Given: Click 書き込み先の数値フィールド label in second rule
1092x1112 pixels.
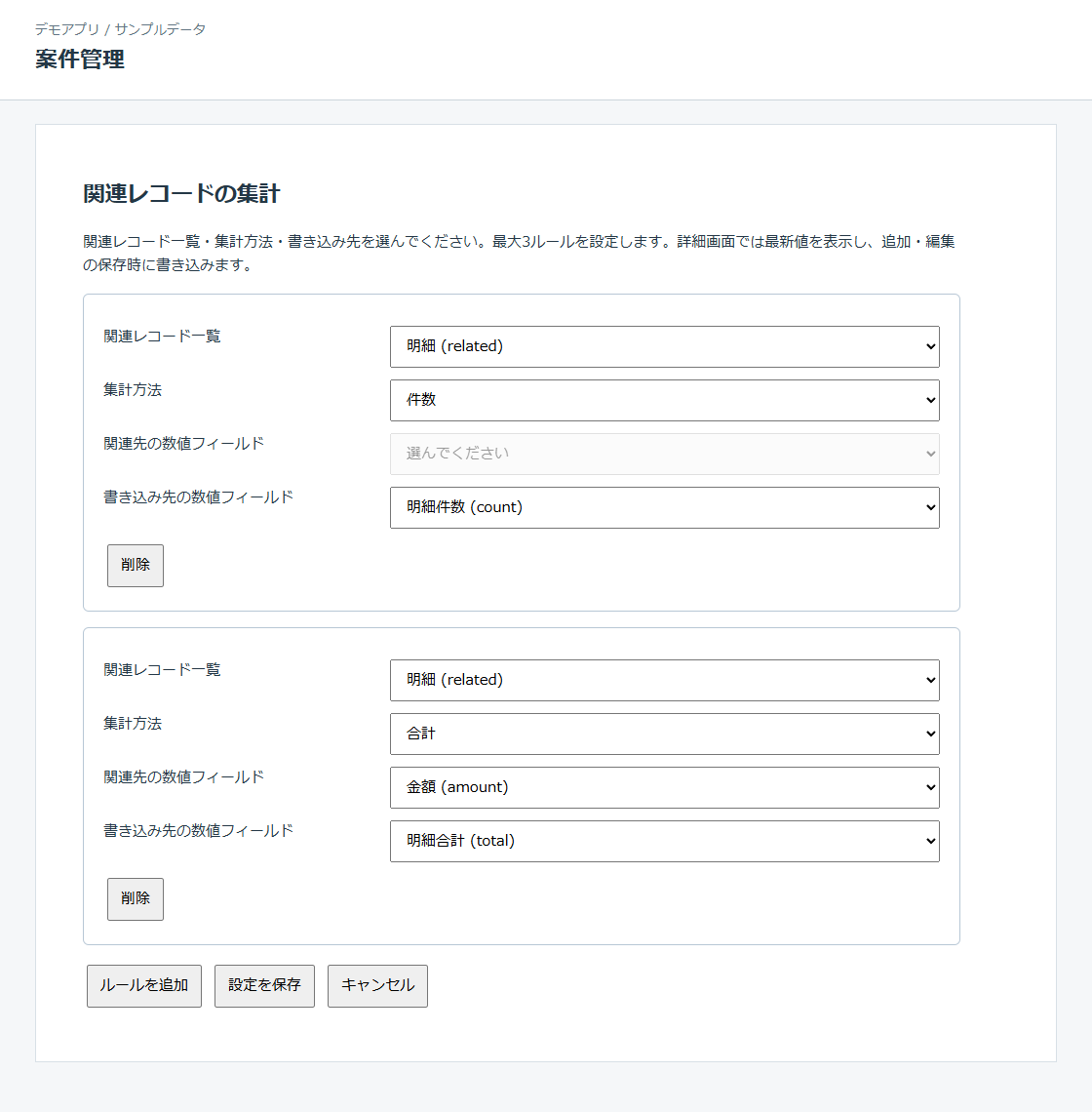Looking at the screenshot, I should 199,830.
